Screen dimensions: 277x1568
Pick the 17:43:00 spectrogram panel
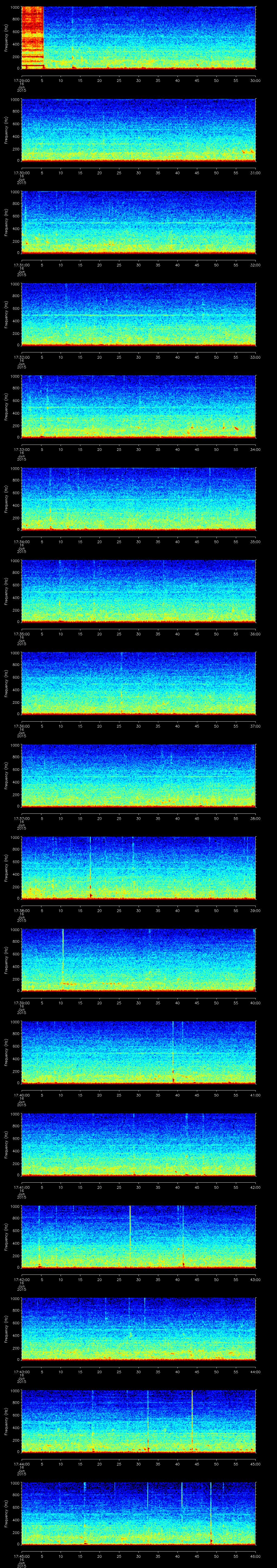(138, 1329)
